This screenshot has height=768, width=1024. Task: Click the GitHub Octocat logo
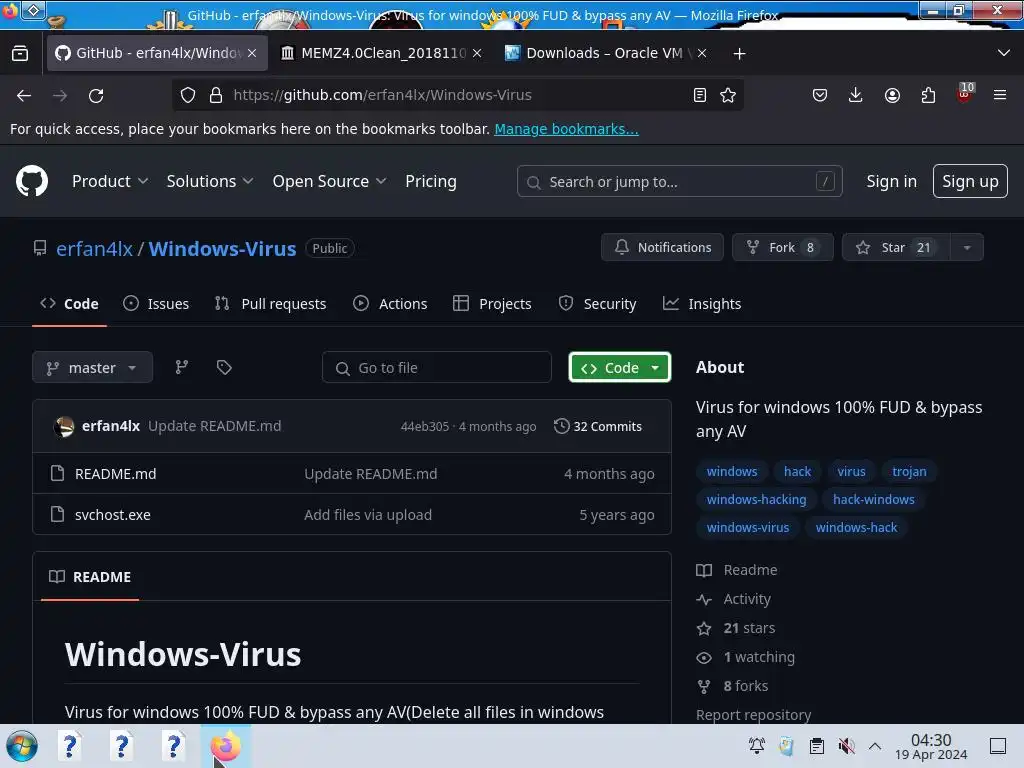(x=31, y=181)
